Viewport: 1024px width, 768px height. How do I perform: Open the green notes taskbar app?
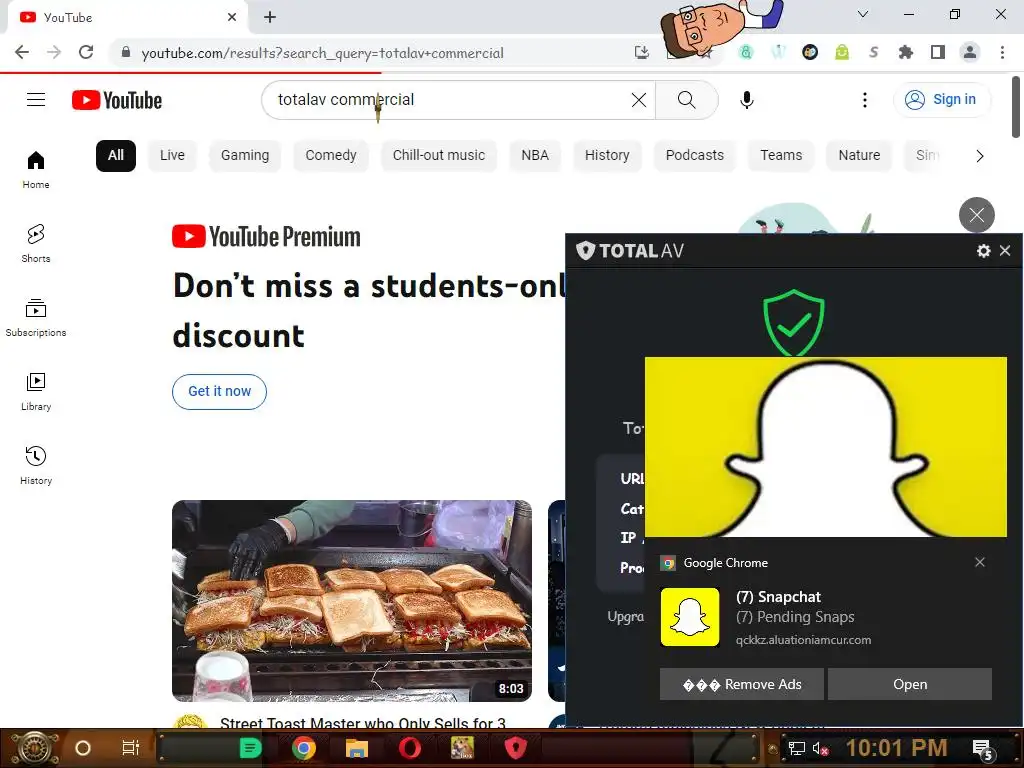(250, 748)
